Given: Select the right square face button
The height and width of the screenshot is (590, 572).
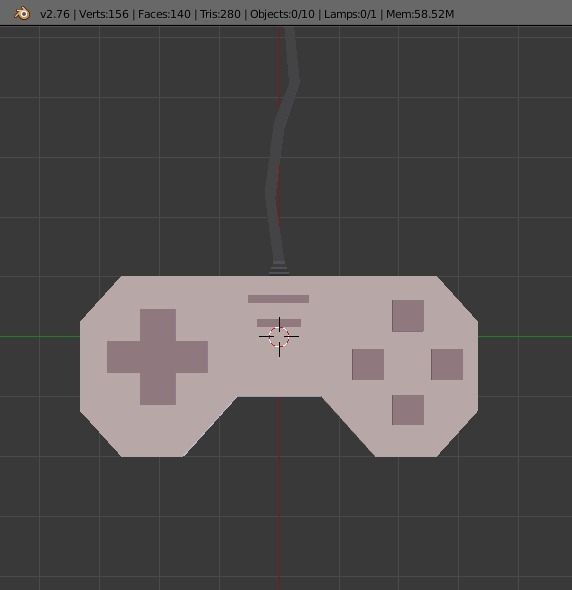Looking at the screenshot, I should coord(447,364).
